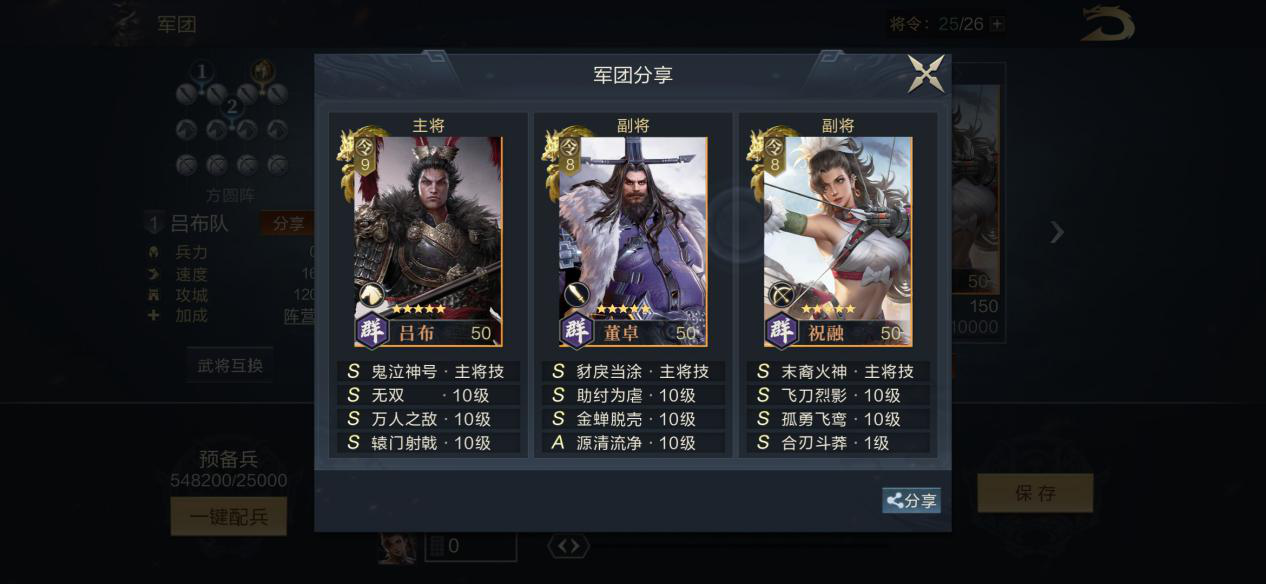
Task: Click the 一键配兵 auto-assign troops button
Action: 228,516
